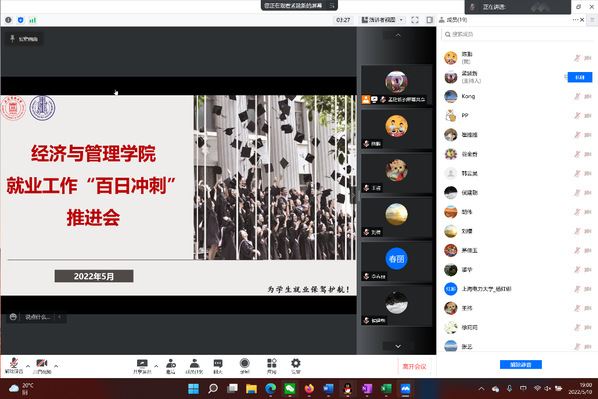Click the search members input field

click(517, 34)
